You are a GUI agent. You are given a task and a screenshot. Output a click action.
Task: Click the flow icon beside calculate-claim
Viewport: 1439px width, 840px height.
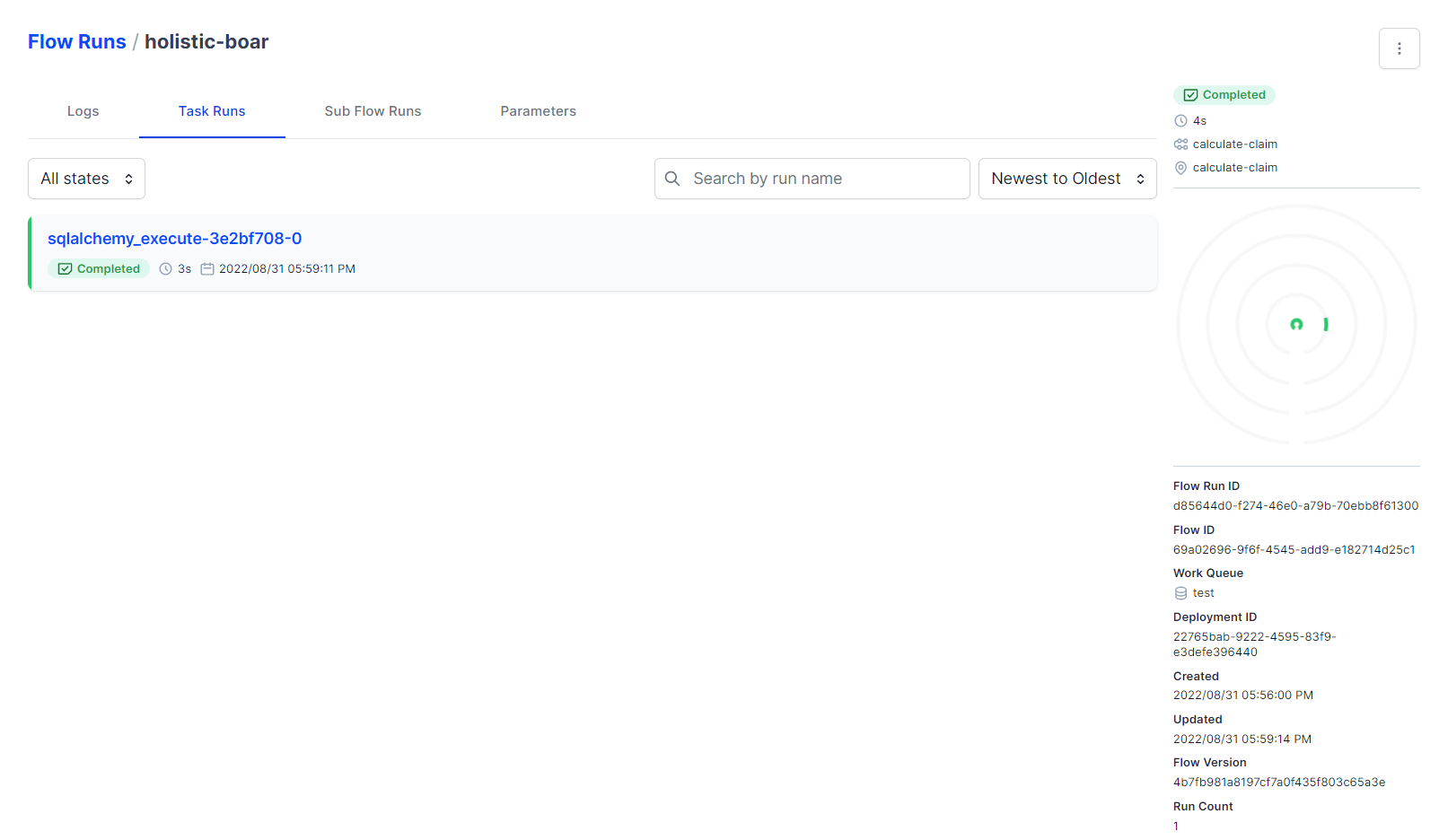point(1180,144)
